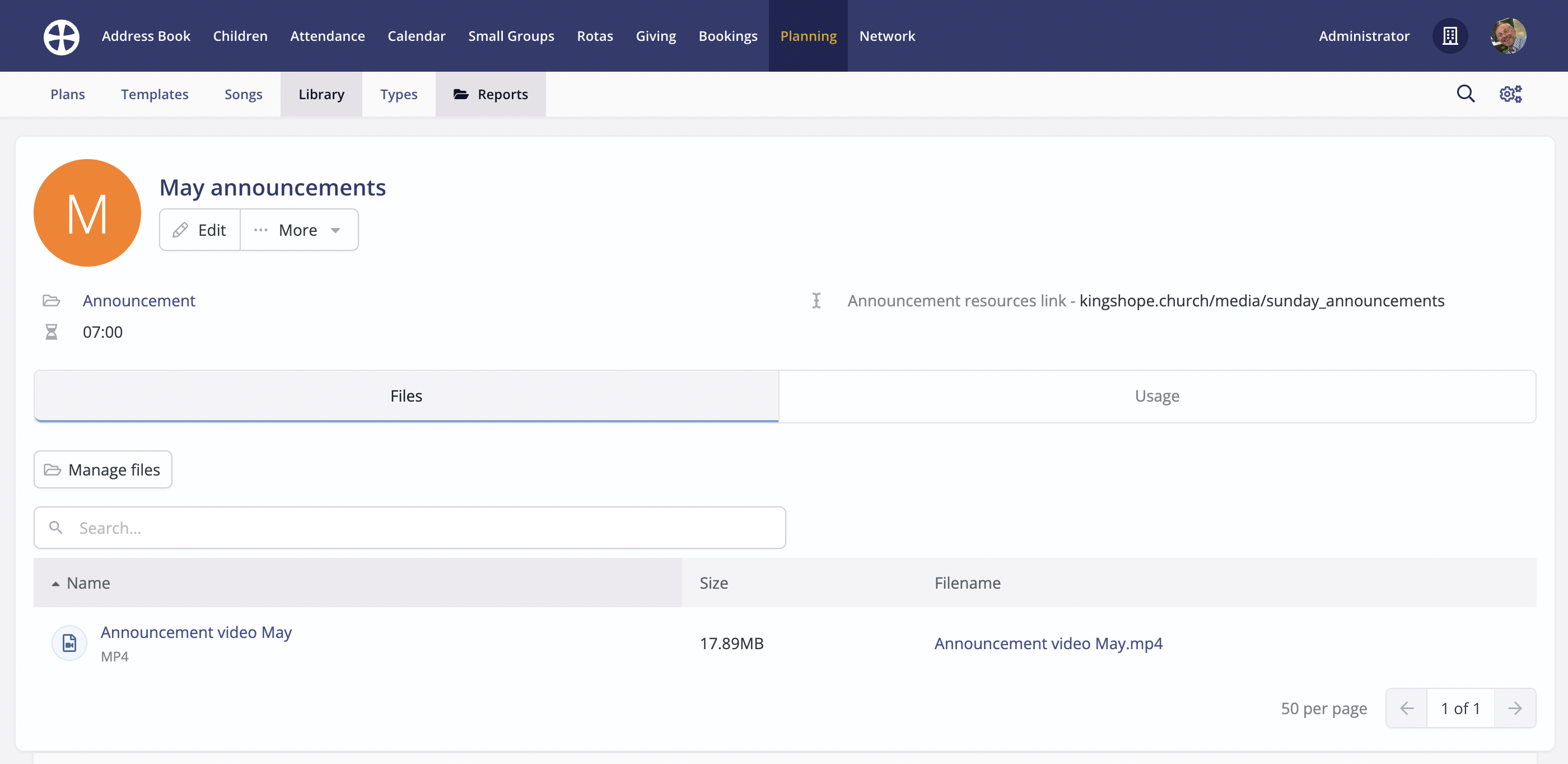1568x764 pixels.
Task: Click the Manage files button
Action: point(102,469)
